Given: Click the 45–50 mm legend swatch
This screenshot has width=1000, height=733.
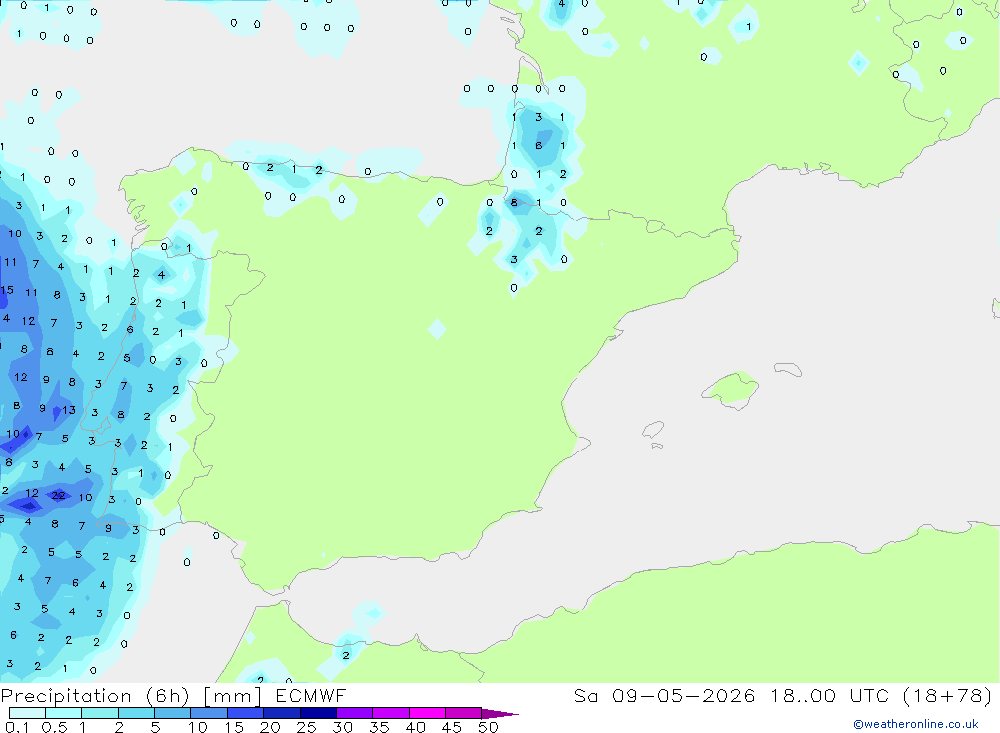Looking at the screenshot, I should (463, 713).
